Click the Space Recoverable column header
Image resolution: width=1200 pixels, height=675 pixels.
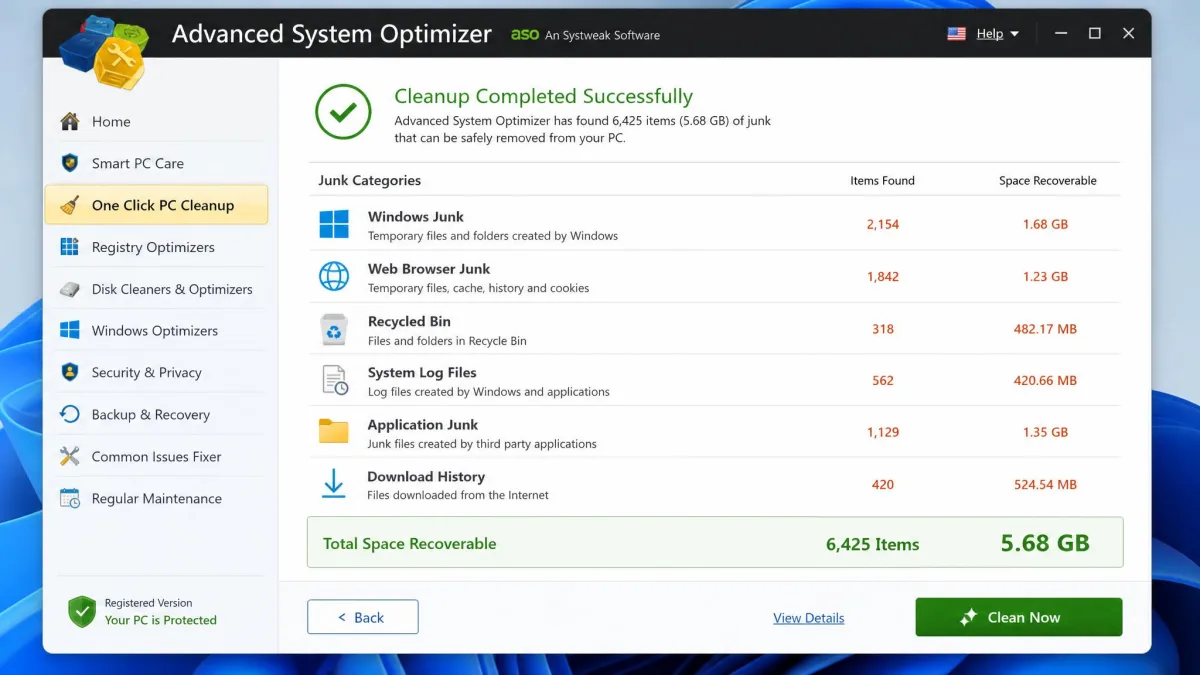(x=1048, y=181)
